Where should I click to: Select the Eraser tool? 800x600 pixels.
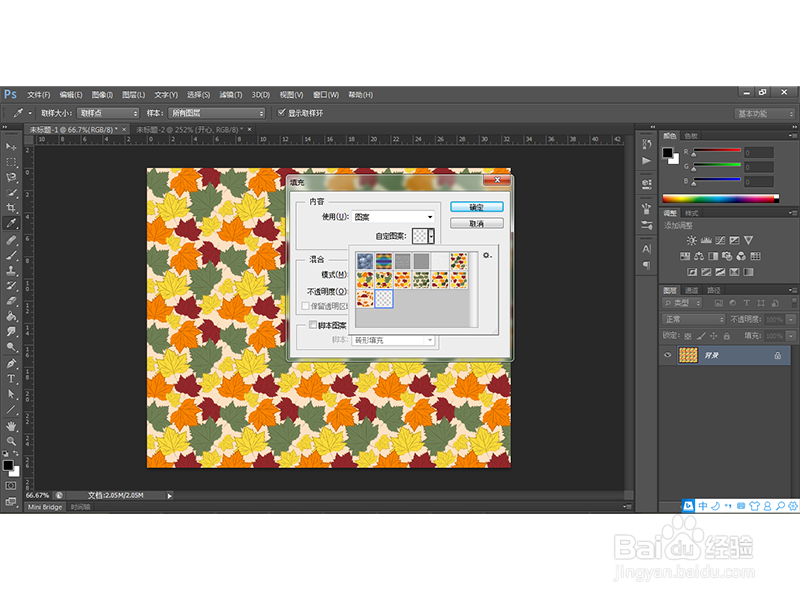pyautogui.click(x=11, y=301)
